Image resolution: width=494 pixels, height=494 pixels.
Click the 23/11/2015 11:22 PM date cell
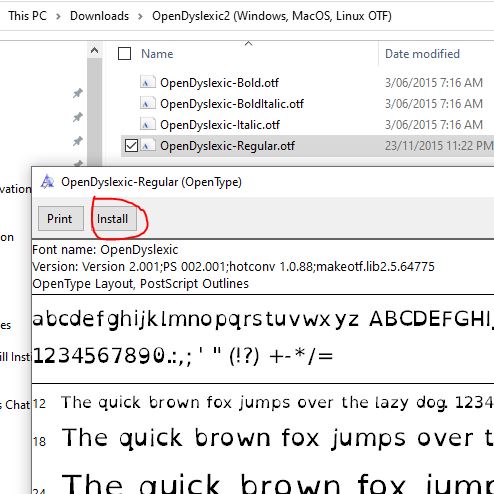point(439,146)
